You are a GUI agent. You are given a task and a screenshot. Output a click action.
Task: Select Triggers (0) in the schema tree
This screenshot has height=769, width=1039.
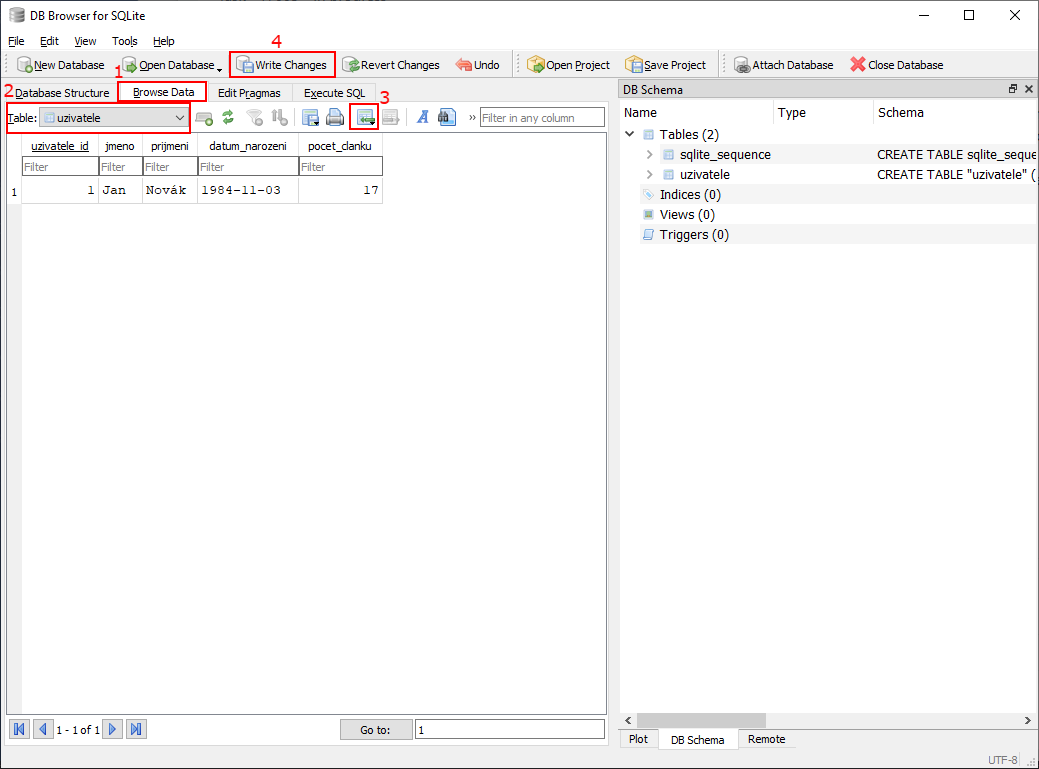tap(694, 234)
